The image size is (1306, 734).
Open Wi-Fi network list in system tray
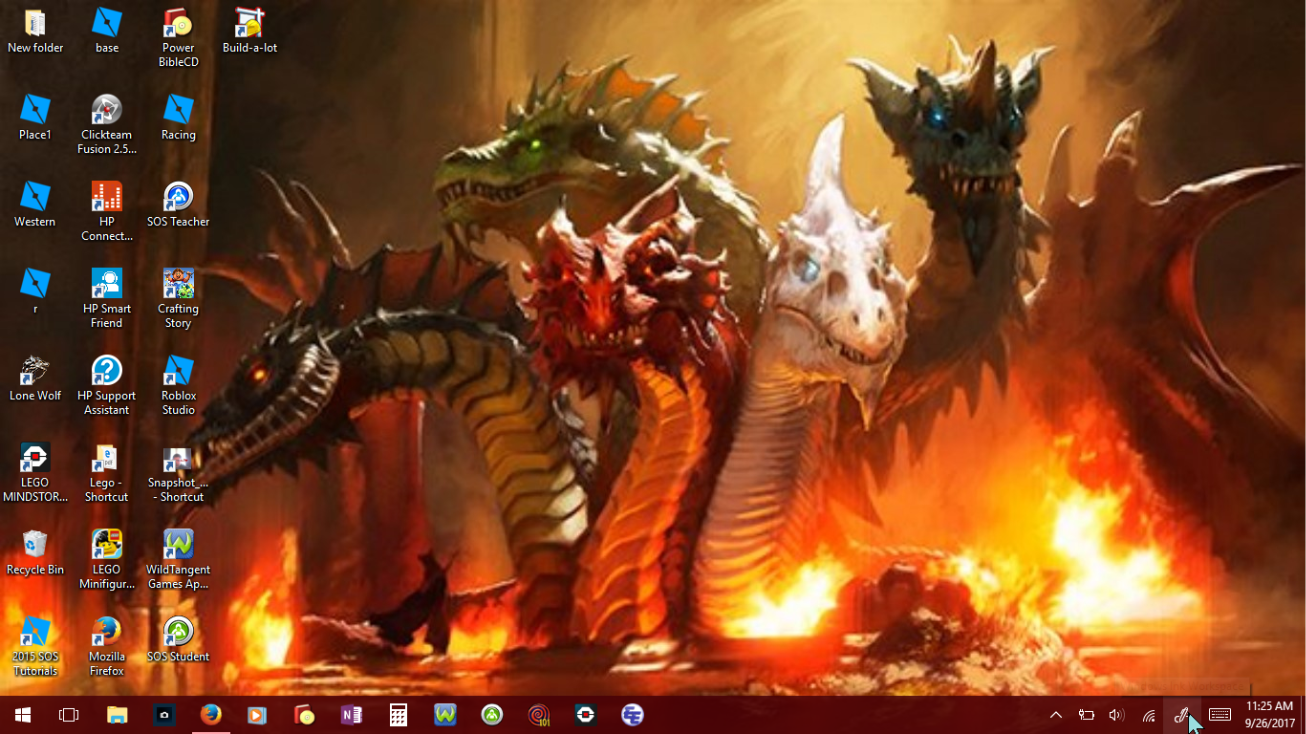pos(1149,715)
